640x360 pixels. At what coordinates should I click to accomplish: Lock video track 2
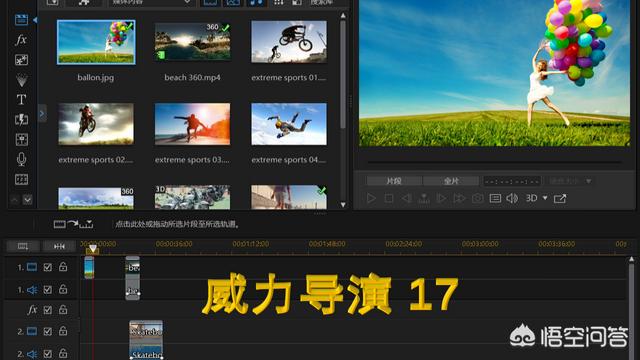tap(63, 331)
